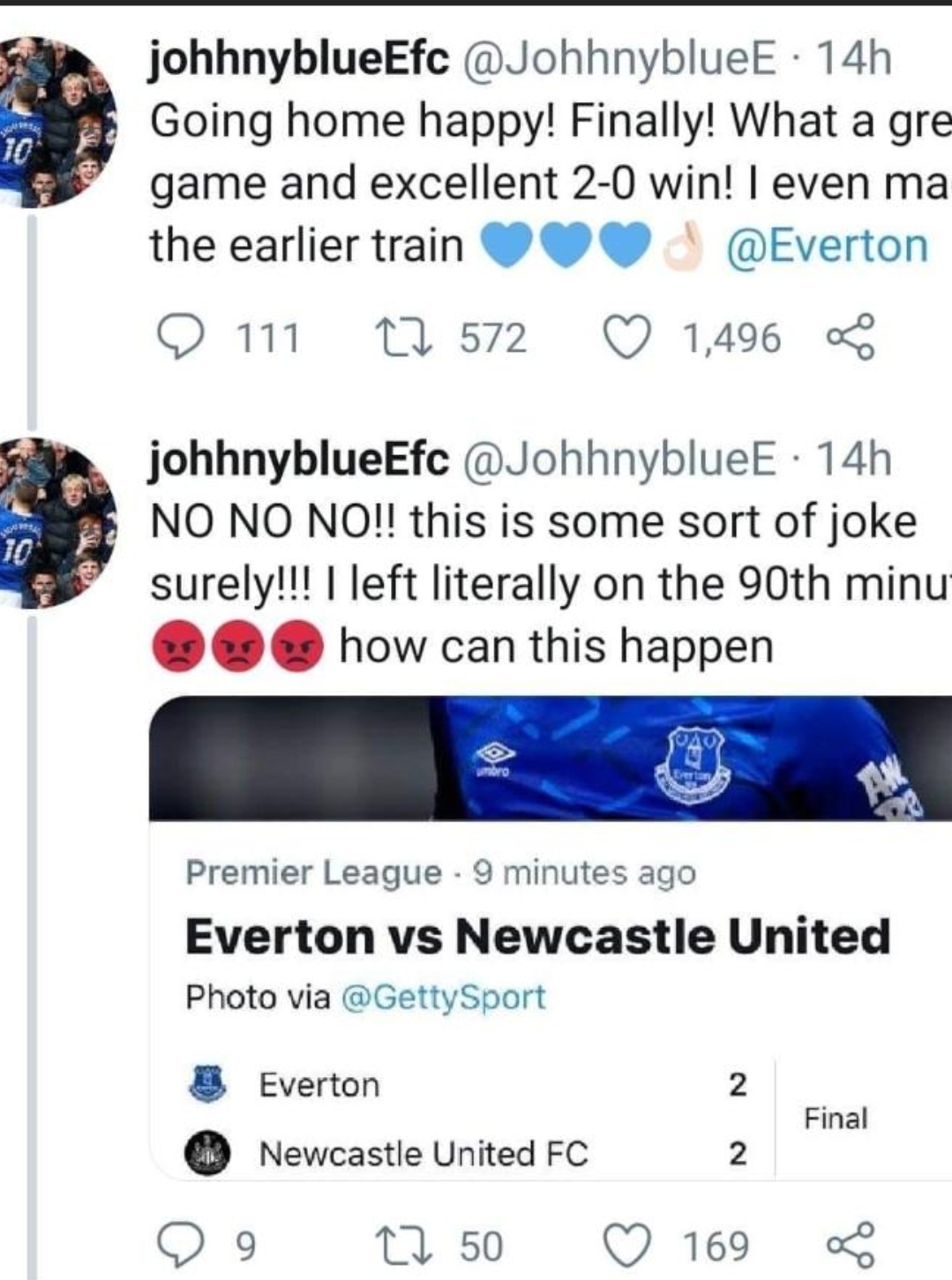Share the first johhnyblueEfc tweet
This screenshot has height=1280, width=952.
[x=851, y=339]
